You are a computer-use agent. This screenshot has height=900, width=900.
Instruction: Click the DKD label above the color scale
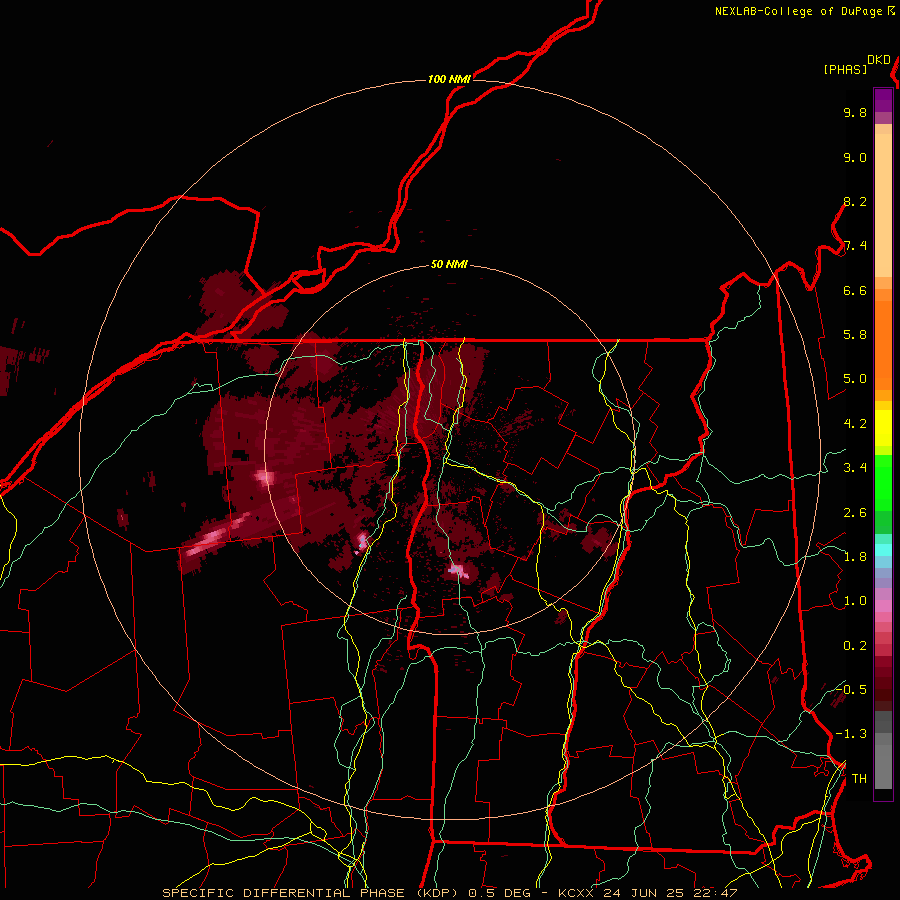click(x=879, y=60)
